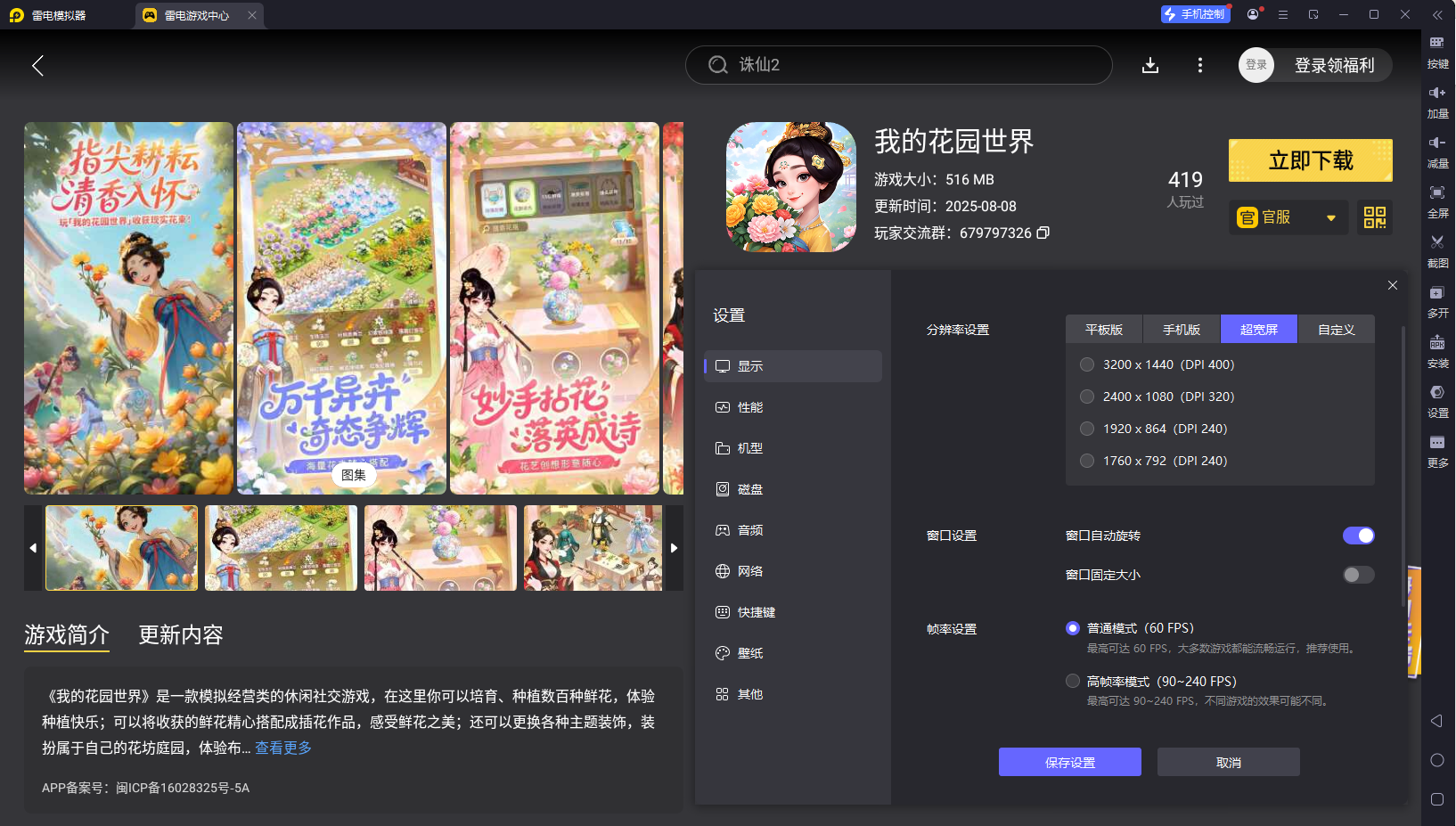Select the fourth thumbnail with workshop scene
Screen dimensions: 1456x826
(x=593, y=548)
